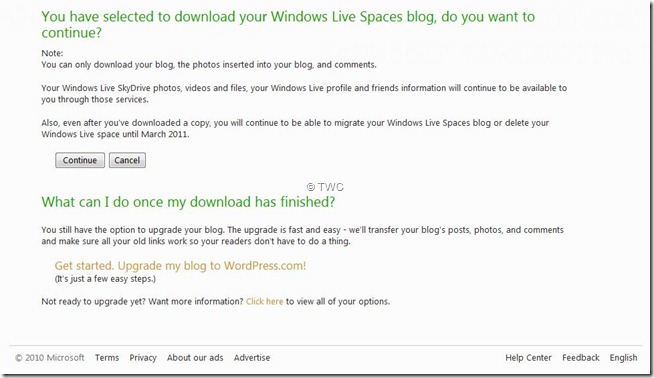Click the 'Note:' label text
Image resolution: width=654 pixels, height=378 pixels.
tap(52, 53)
